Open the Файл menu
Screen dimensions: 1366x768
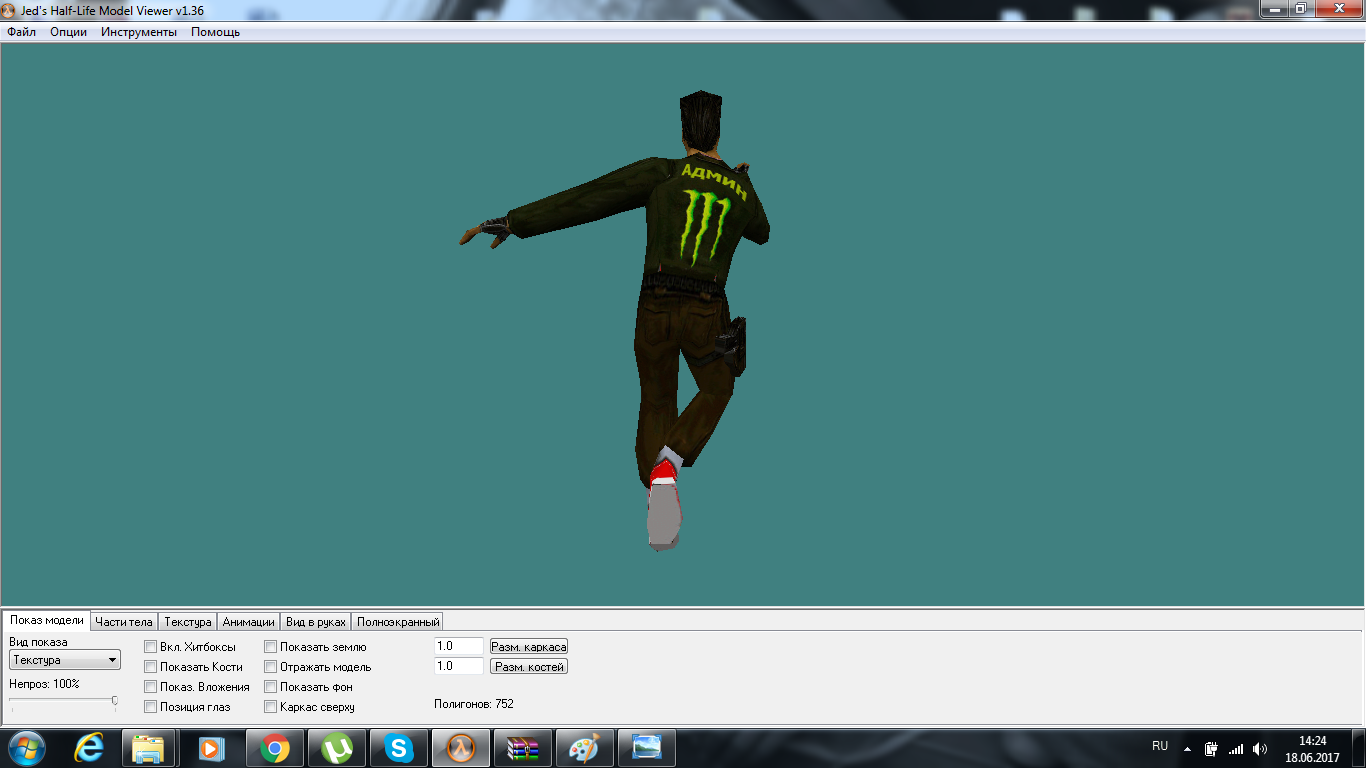coord(22,32)
